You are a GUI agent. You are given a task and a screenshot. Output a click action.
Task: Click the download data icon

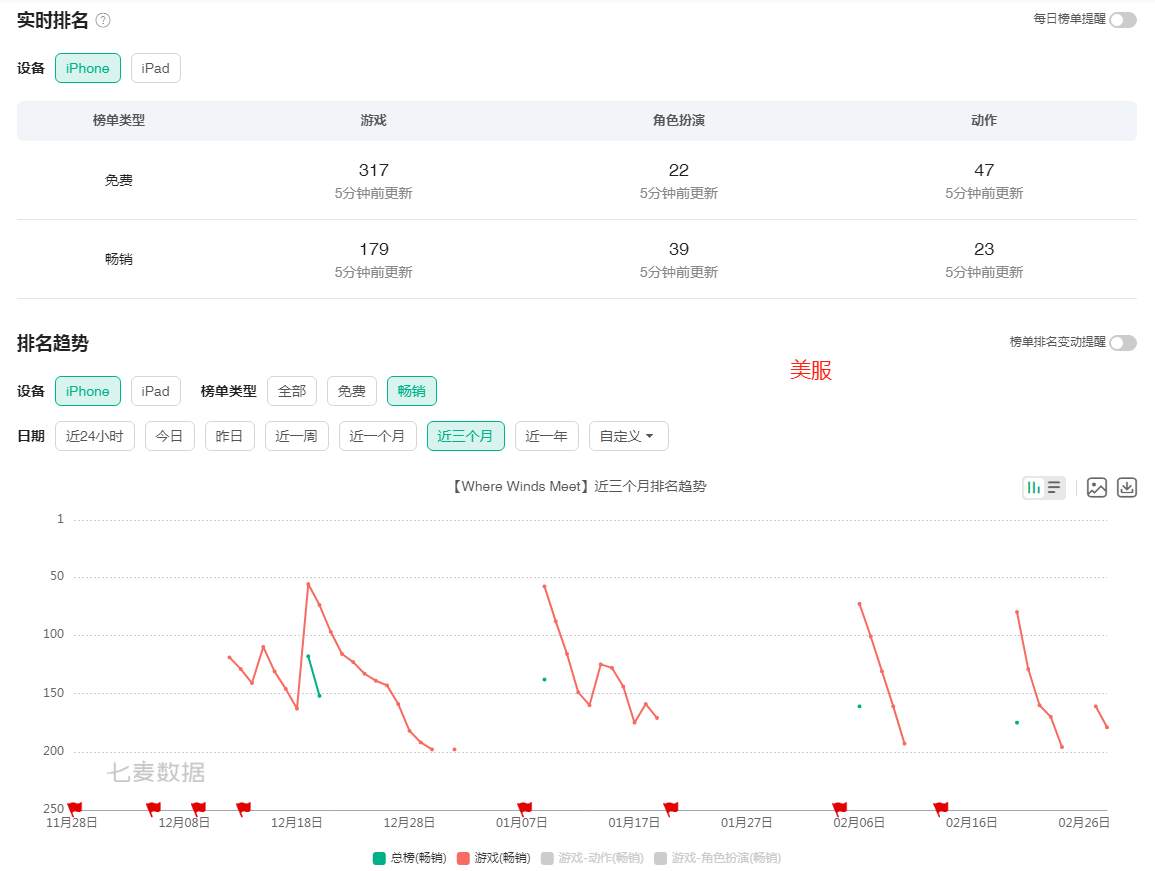(x=1127, y=488)
